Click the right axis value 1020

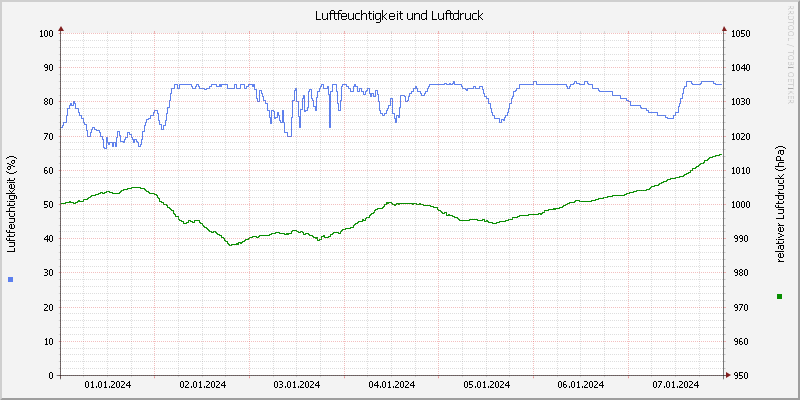(740, 136)
